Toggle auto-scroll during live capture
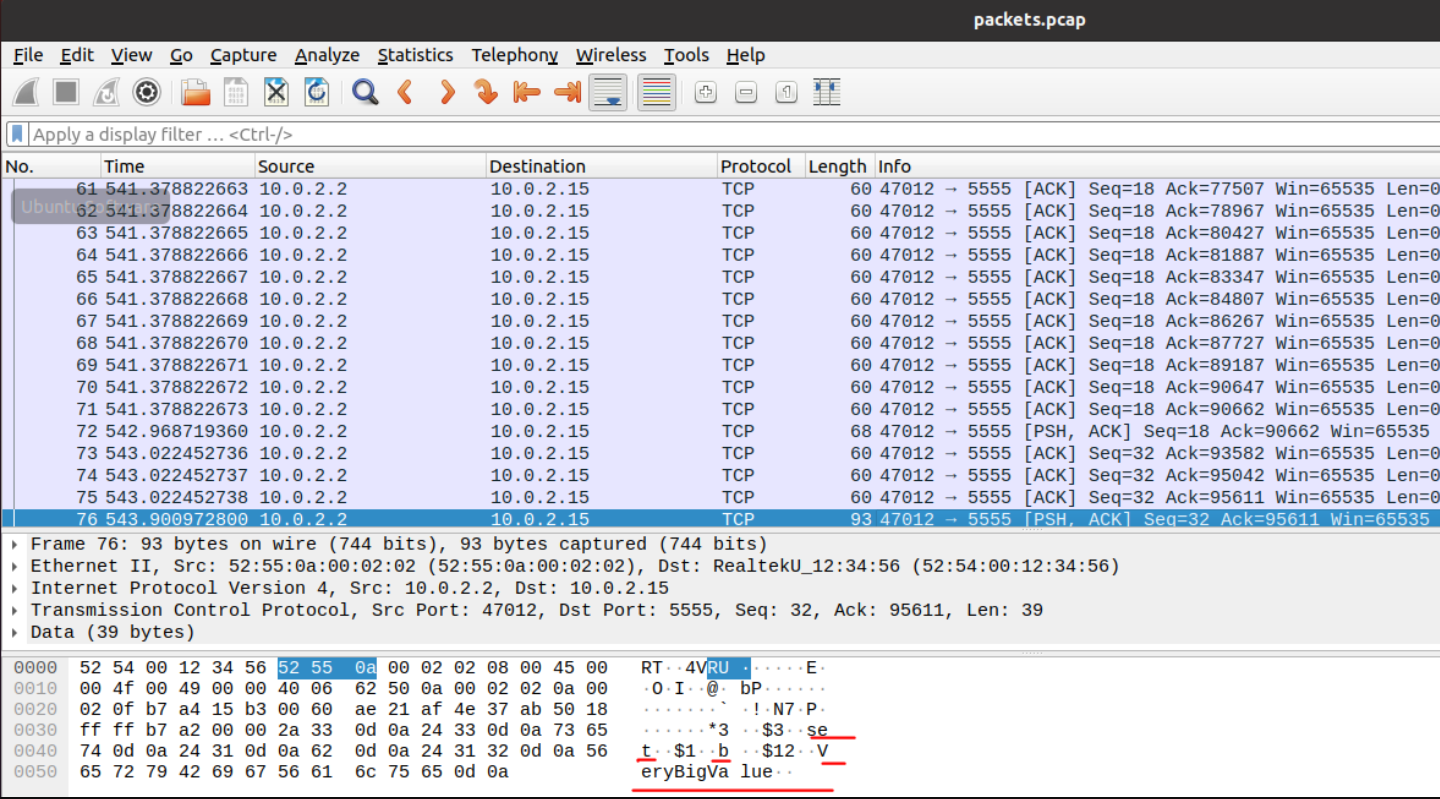 (x=607, y=93)
